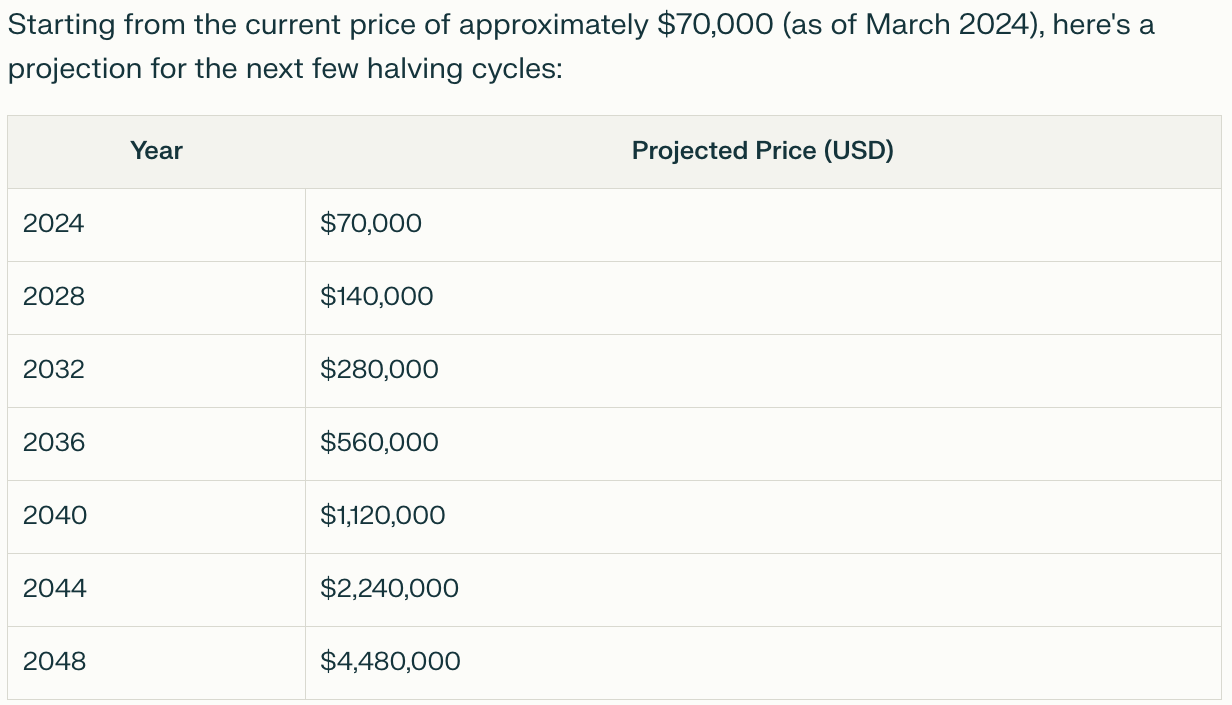Viewport: 1232px width, 705px height.
Task: Click the $280,000 price cell
Action: pyautogui.click(x=763, y=371)
